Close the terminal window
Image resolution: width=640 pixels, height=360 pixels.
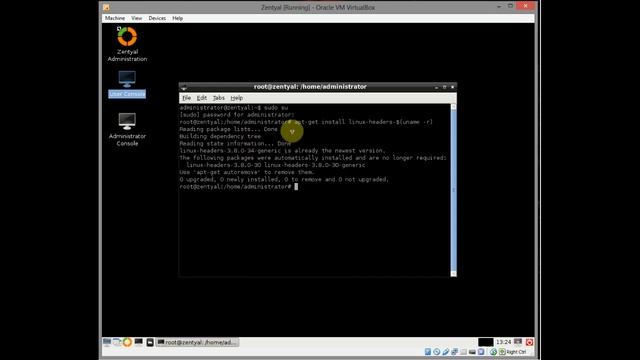(452, 87)
